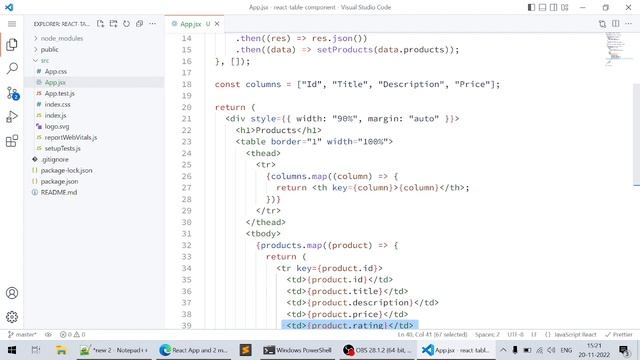The width and height of the screenshot is (640, 360).
Task: Switch to React App Edge window
Action: tap(194, 350)
